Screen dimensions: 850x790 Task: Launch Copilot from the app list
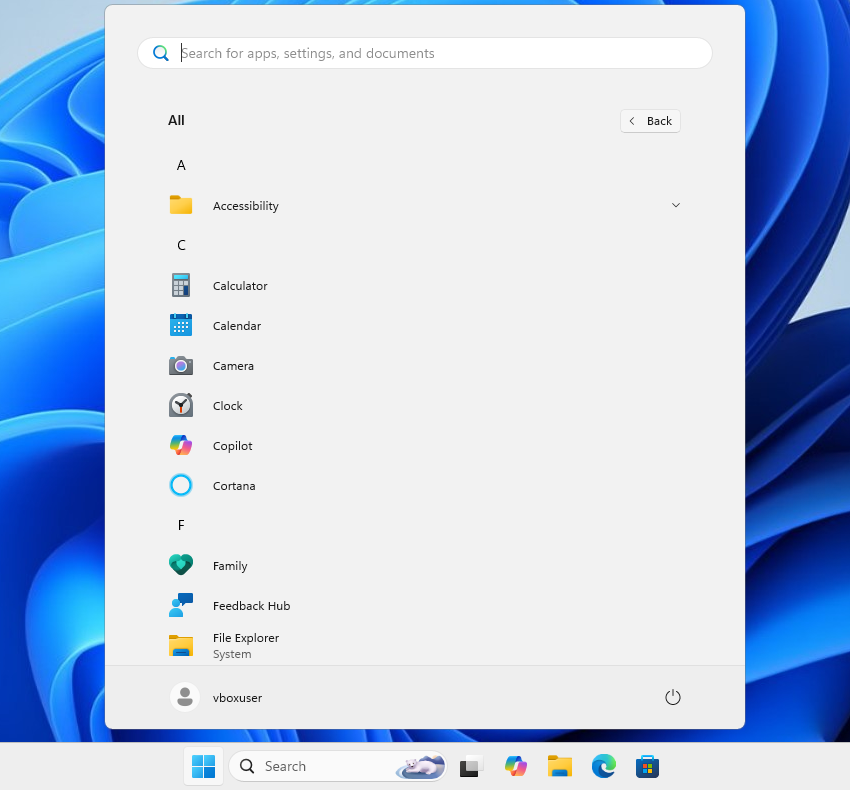click(x=181, y=445)
